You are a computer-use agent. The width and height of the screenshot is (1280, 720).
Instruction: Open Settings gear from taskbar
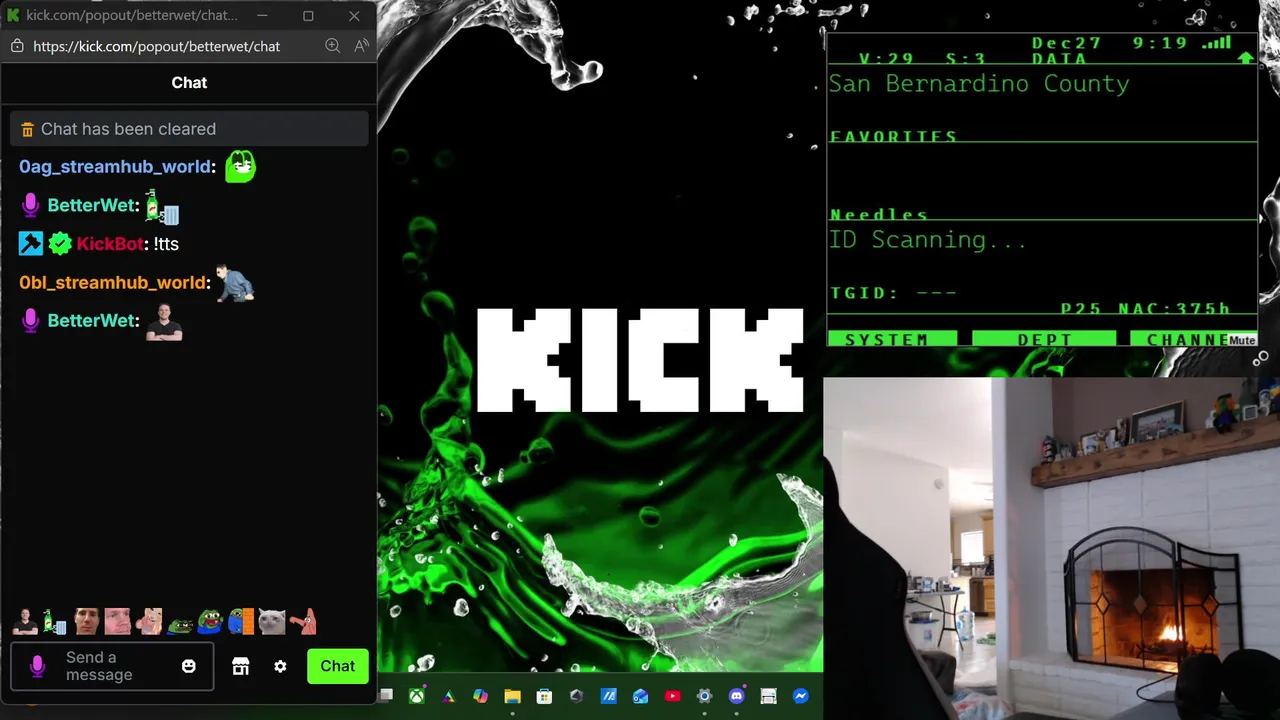point(704,696)
